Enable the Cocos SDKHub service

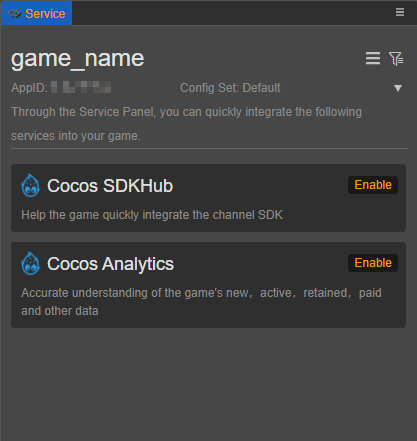tap(373, 185)
